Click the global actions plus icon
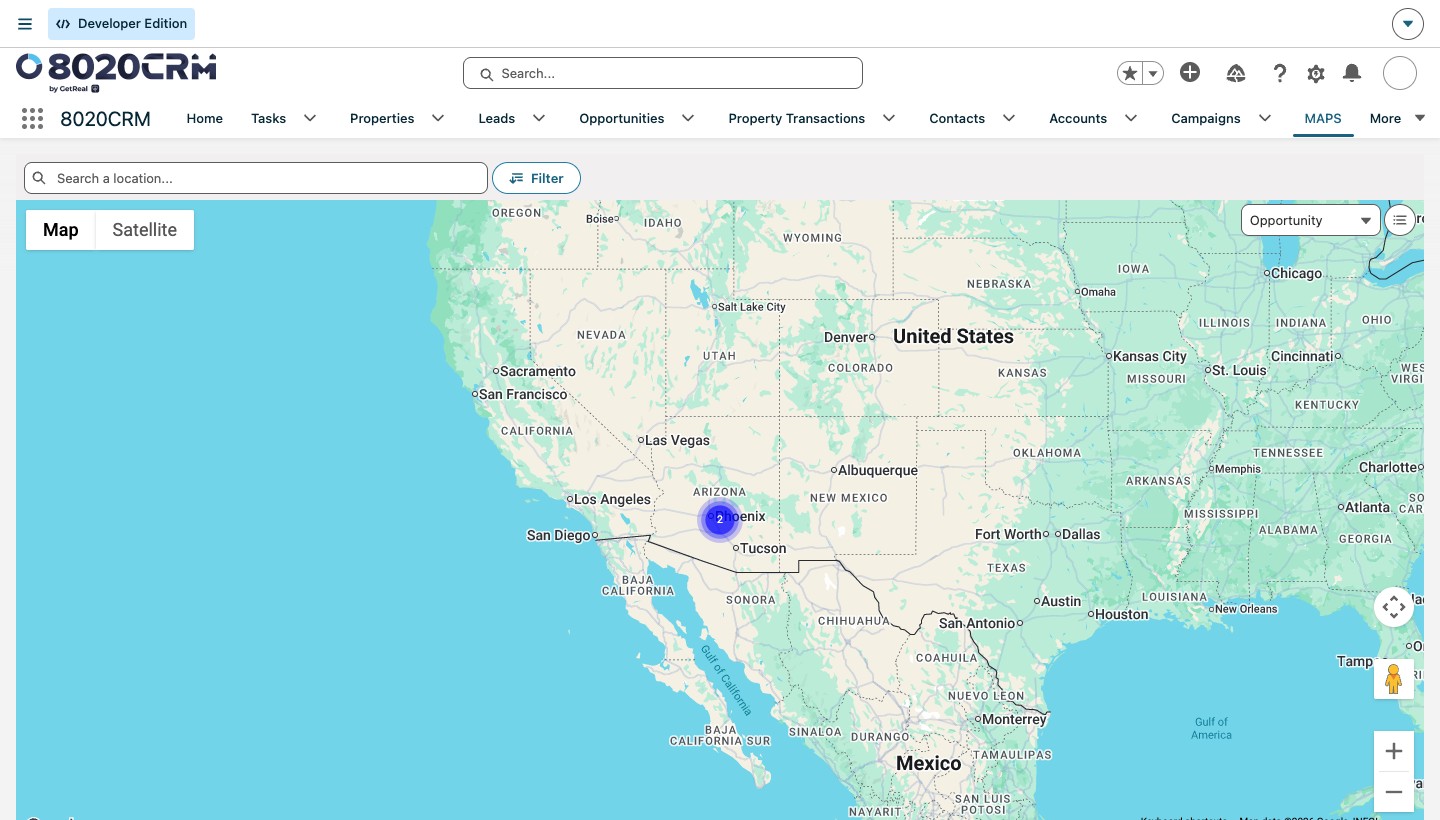 1190,73
